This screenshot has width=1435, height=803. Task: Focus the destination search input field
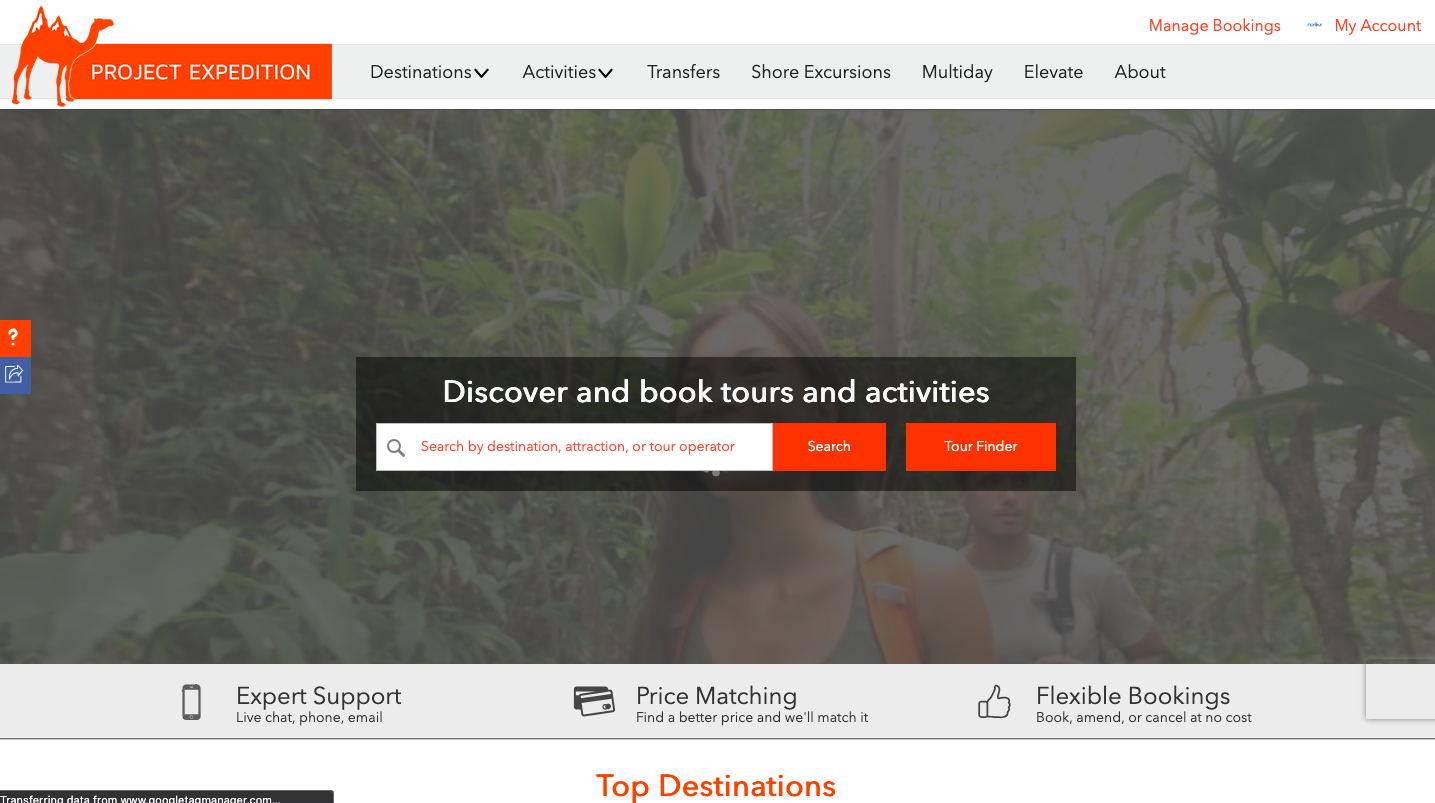pyautogui.click(x=574, y=447)
